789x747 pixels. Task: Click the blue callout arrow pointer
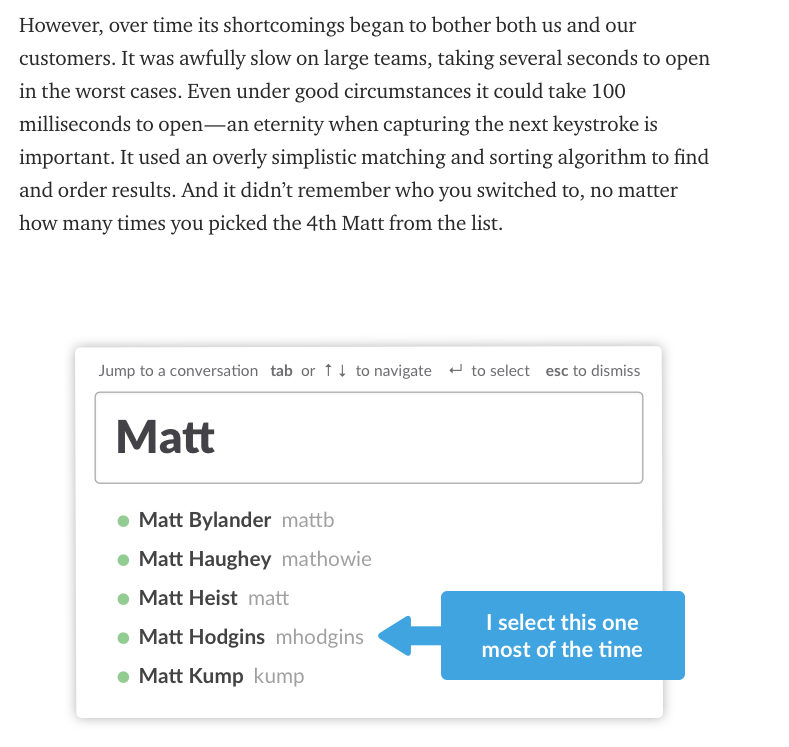coord(409,636)
